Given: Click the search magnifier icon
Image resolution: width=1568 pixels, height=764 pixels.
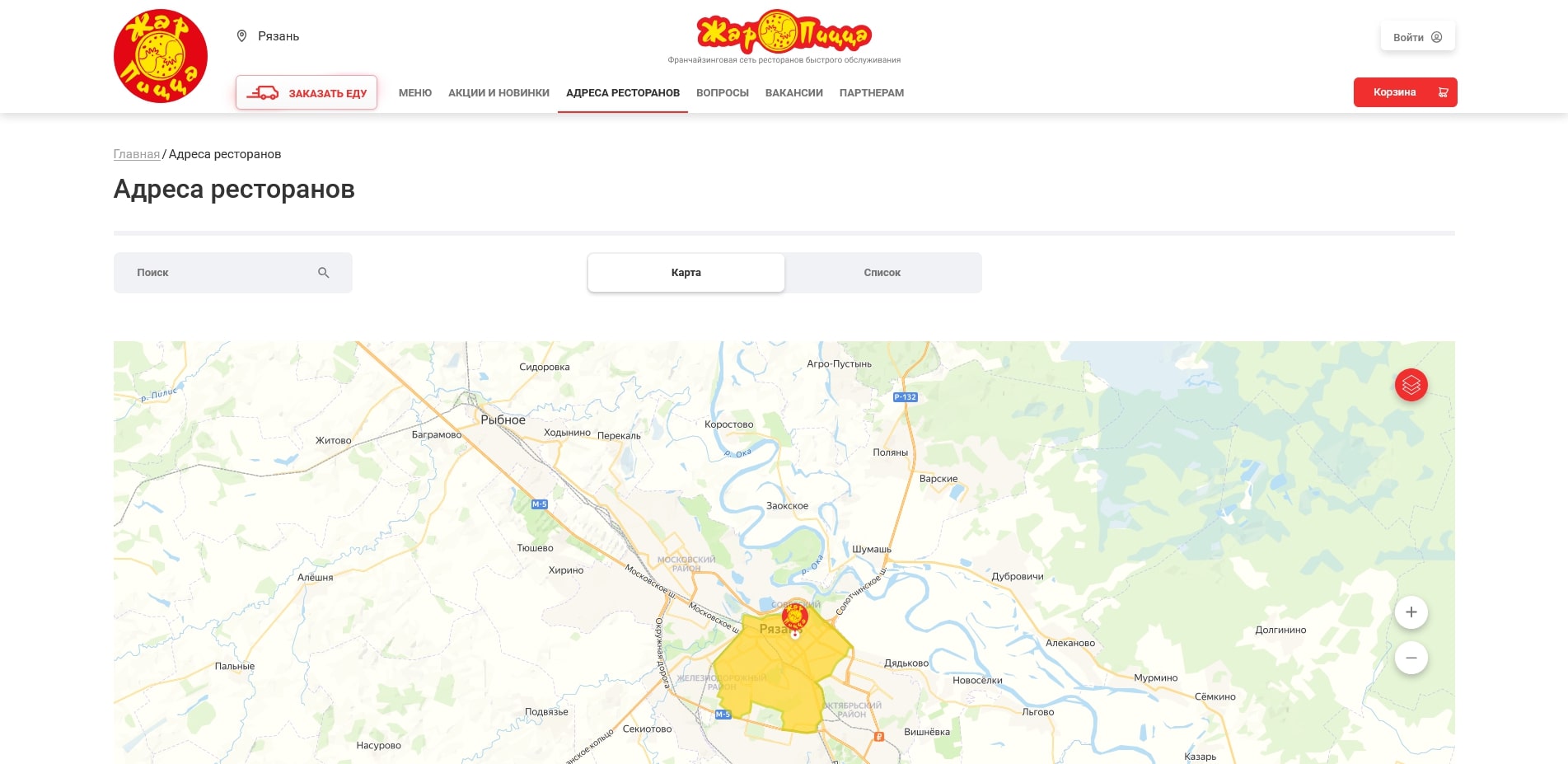Looking at the screenshot, I should (324, 273).
